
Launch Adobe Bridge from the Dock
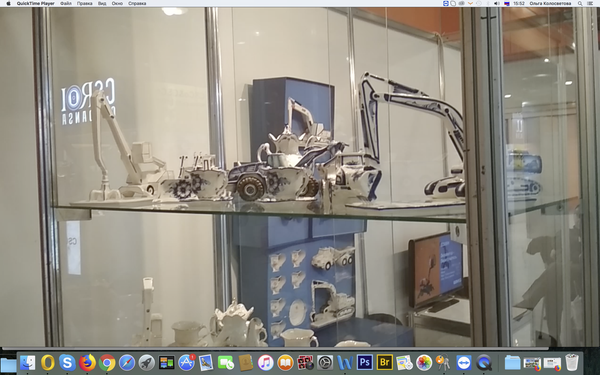(385, 362)
